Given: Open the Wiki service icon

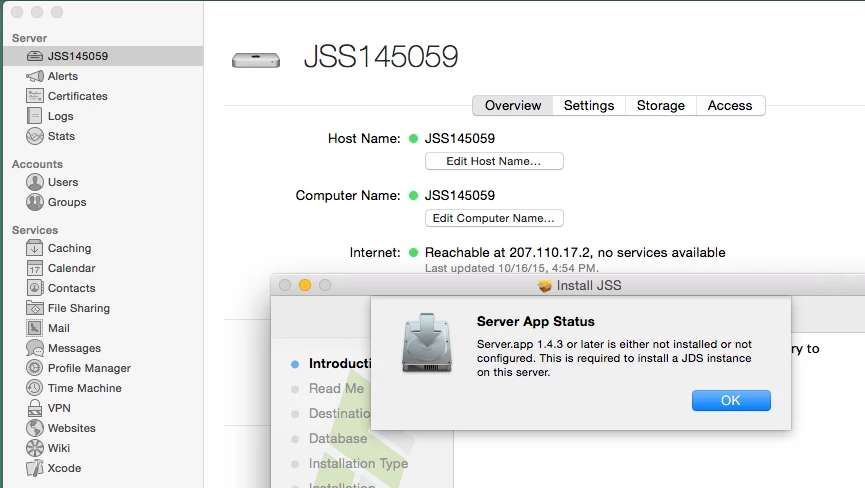Looking at the screenshot, I should (x=34, y=448).
